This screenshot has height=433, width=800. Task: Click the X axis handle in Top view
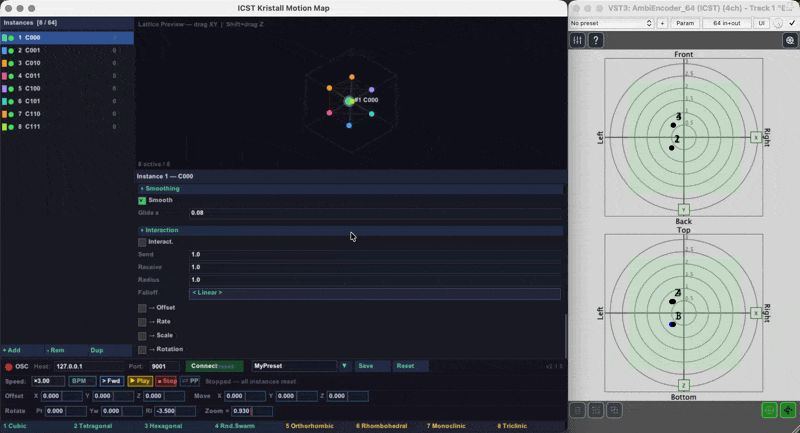(x=756, y=313)
